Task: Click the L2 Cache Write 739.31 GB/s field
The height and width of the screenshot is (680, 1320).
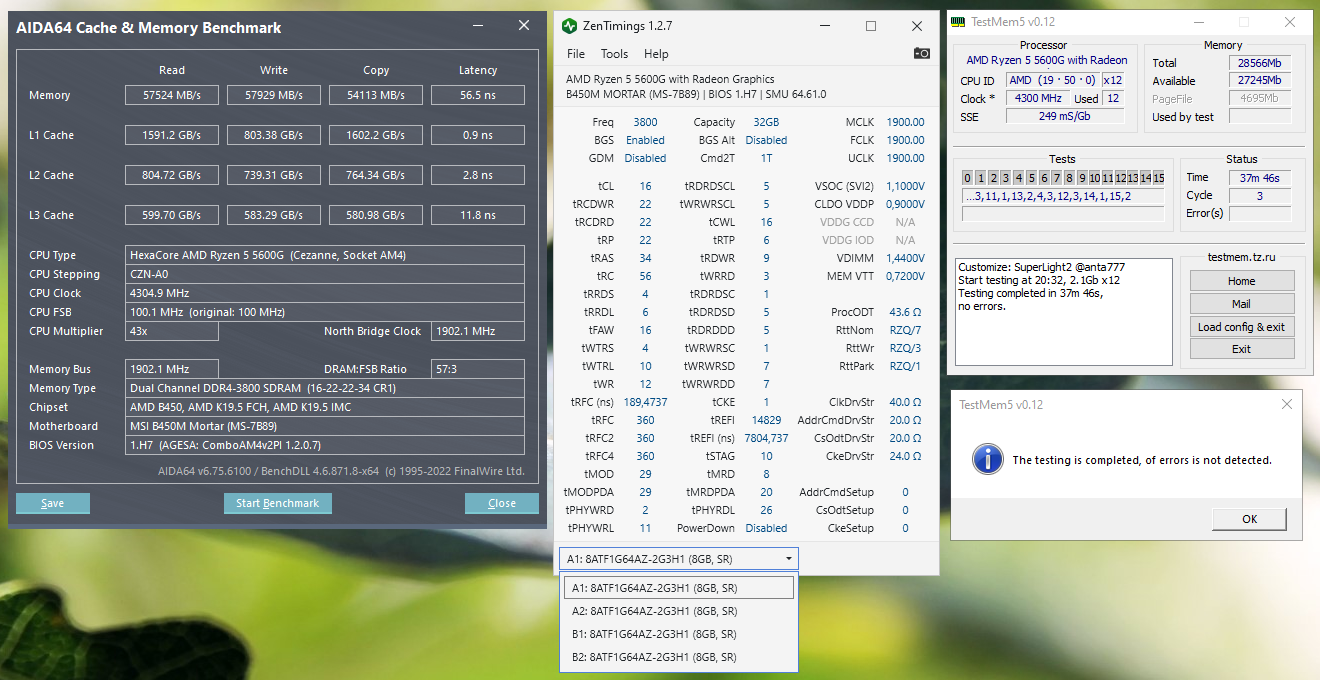Action: click(x=274, y=175)
